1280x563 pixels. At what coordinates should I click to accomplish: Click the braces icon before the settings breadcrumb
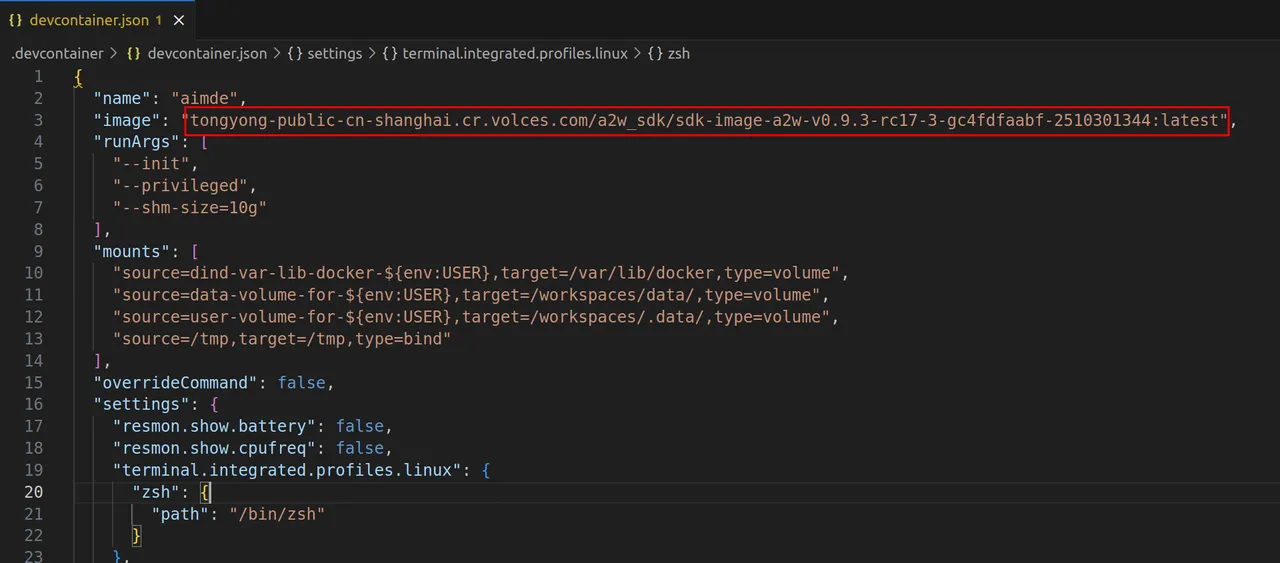click(x=295, y=53)
